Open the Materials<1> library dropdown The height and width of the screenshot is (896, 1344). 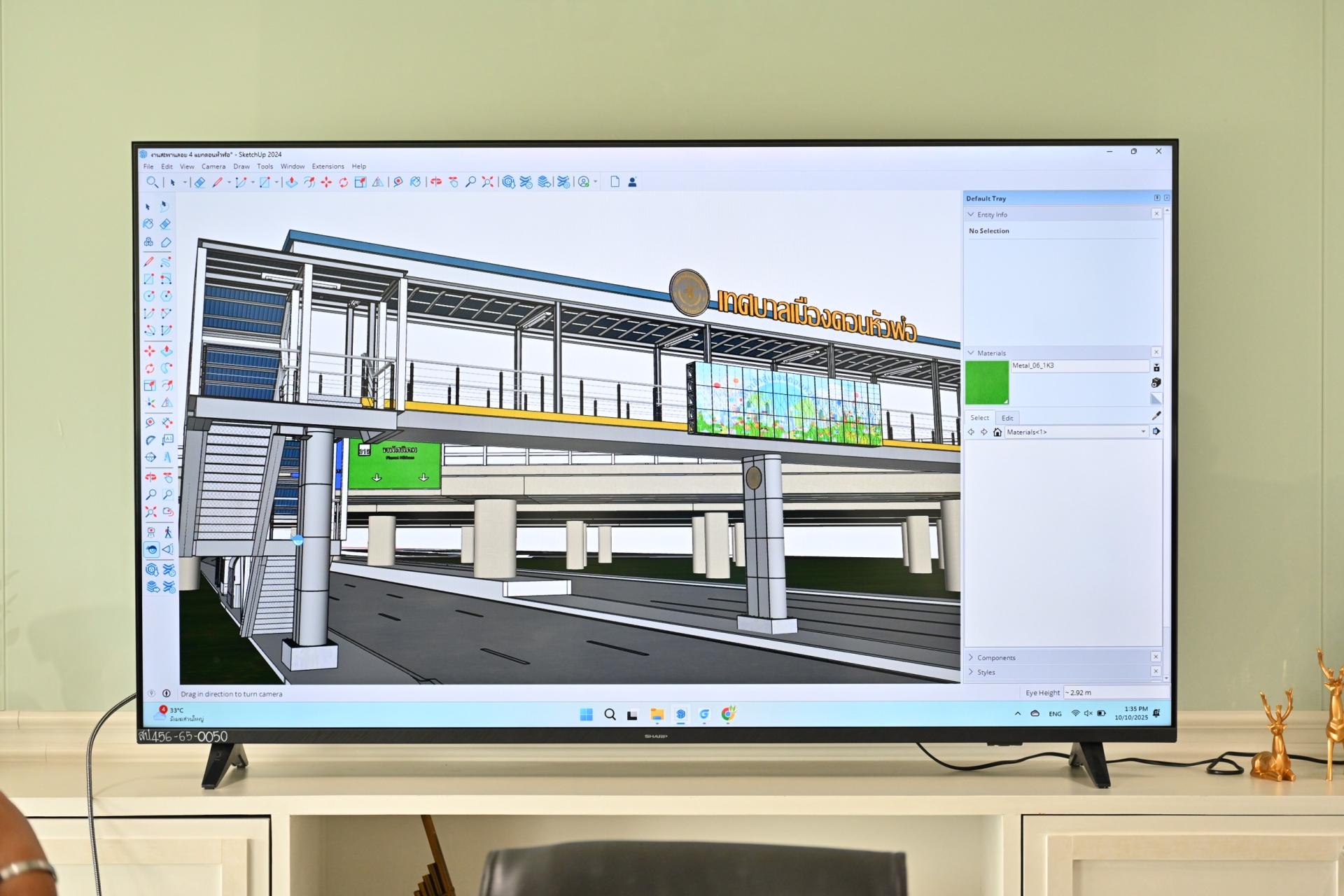pos(1144,432)
